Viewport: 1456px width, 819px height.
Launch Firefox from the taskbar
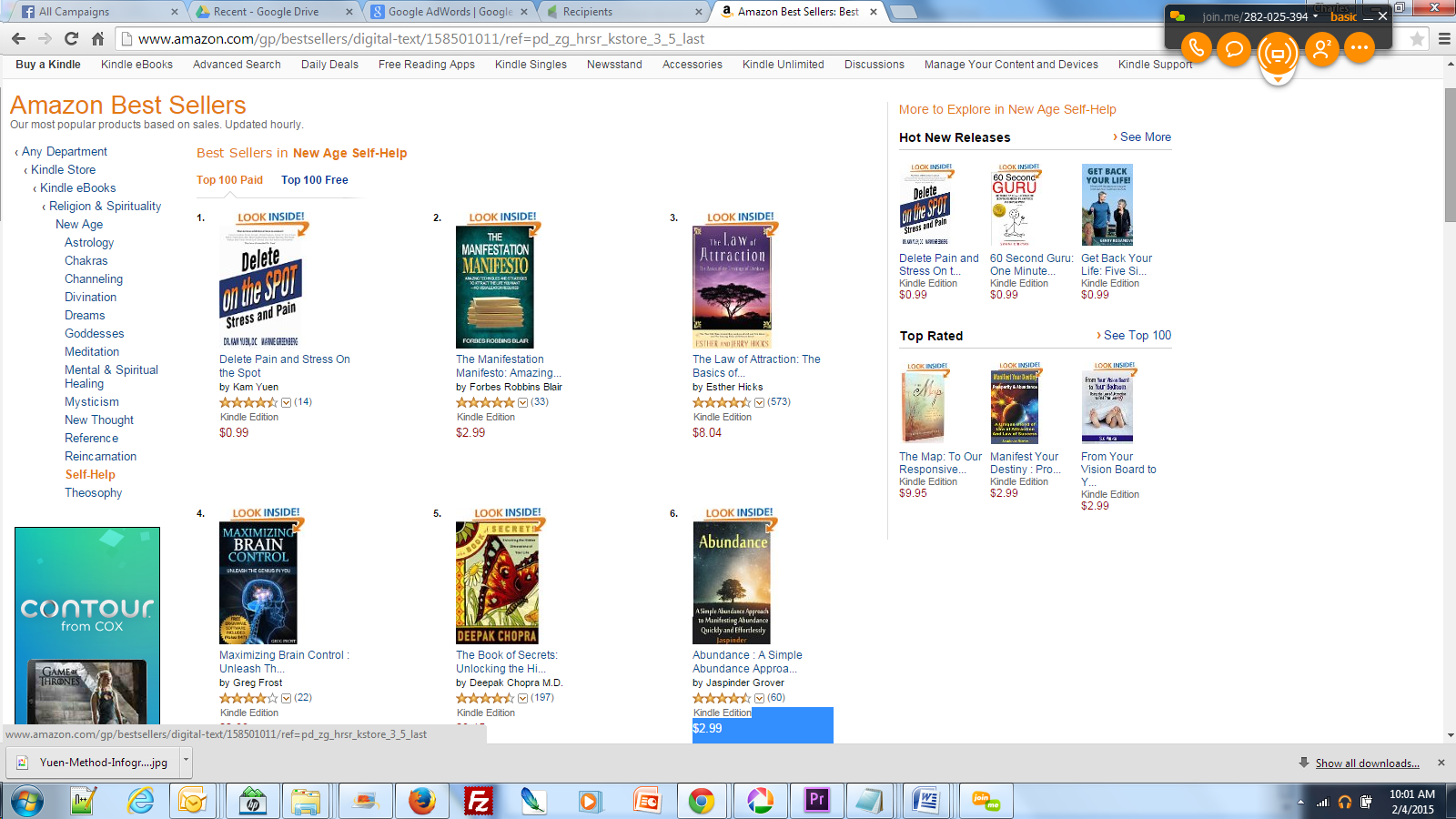[421, 801]
